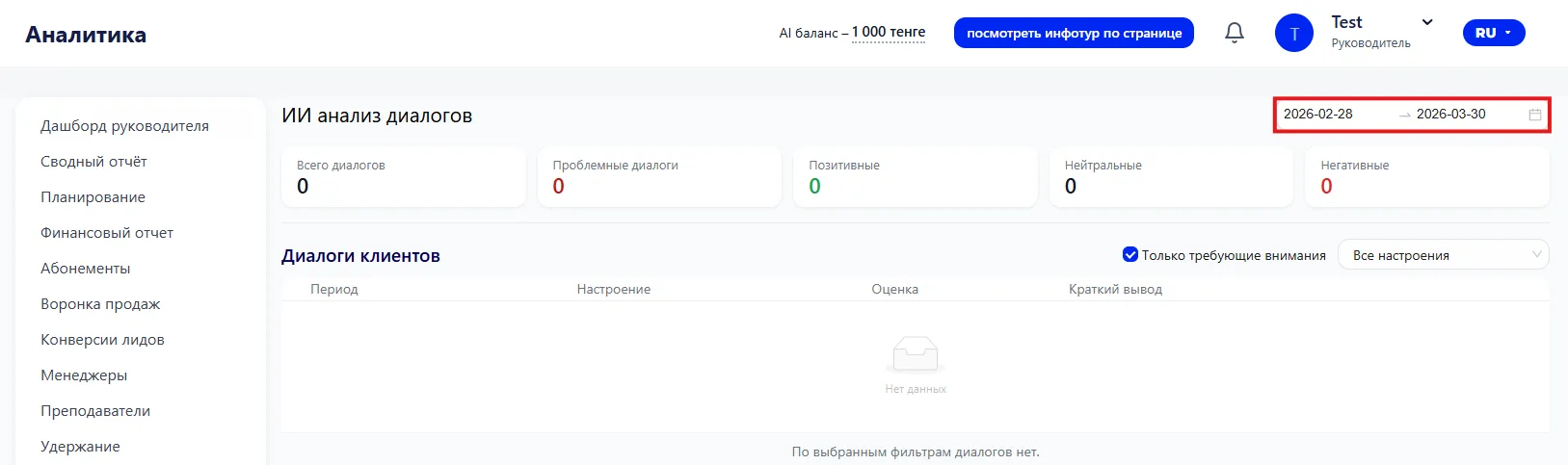Click the calendar icon in date range
This screenshot has height=465, width=1568.
1534,115
